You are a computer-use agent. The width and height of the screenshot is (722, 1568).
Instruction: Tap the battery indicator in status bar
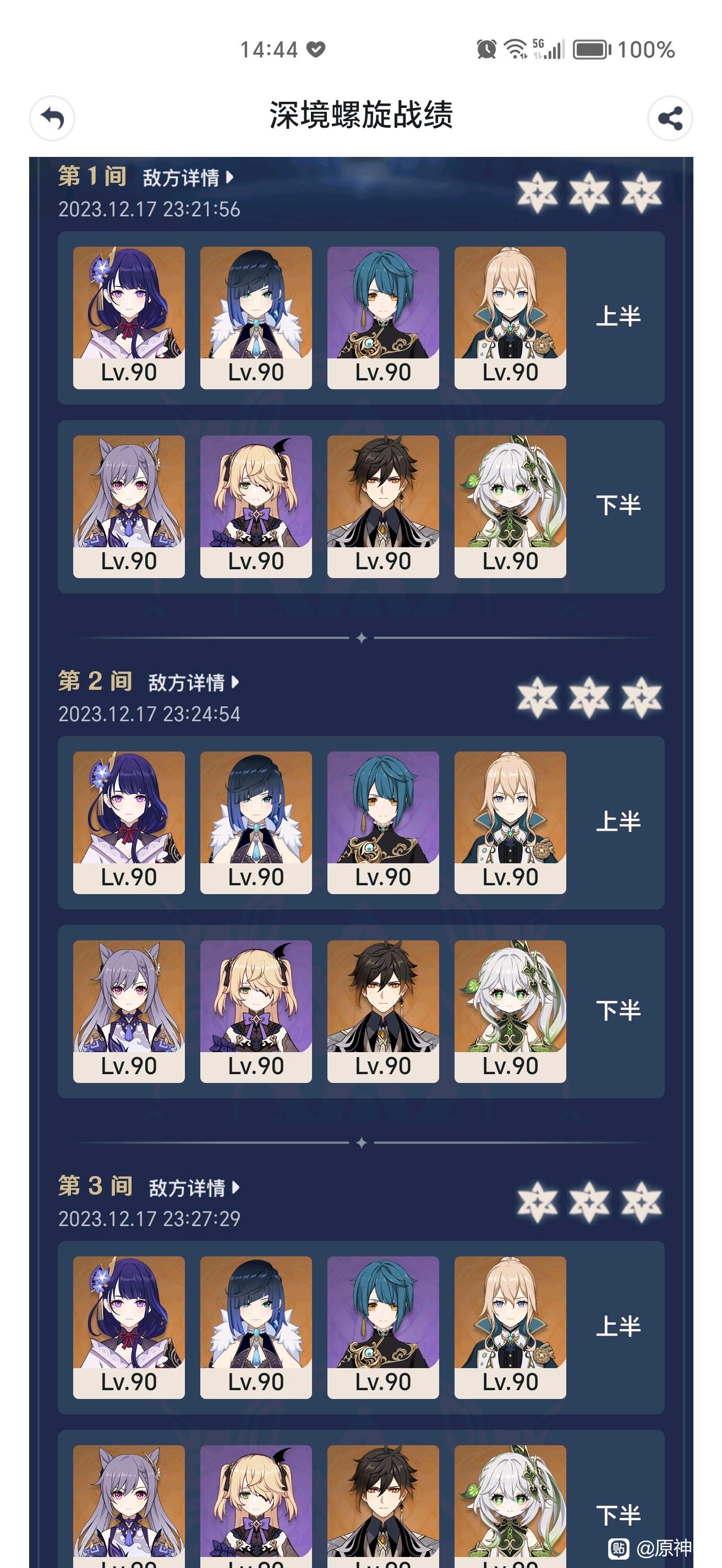point(592,50)
